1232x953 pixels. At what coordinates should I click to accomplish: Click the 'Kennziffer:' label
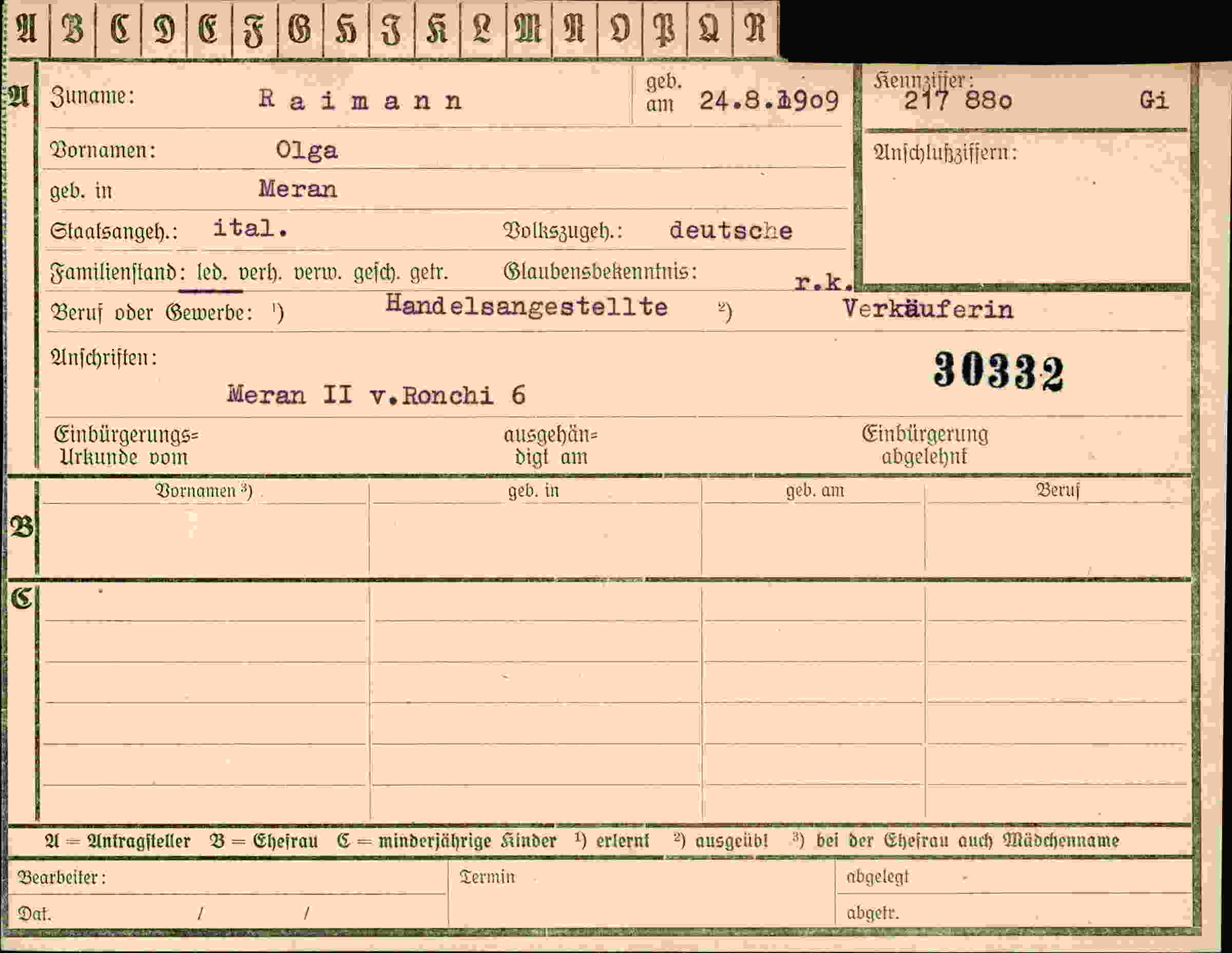[923, 81]
